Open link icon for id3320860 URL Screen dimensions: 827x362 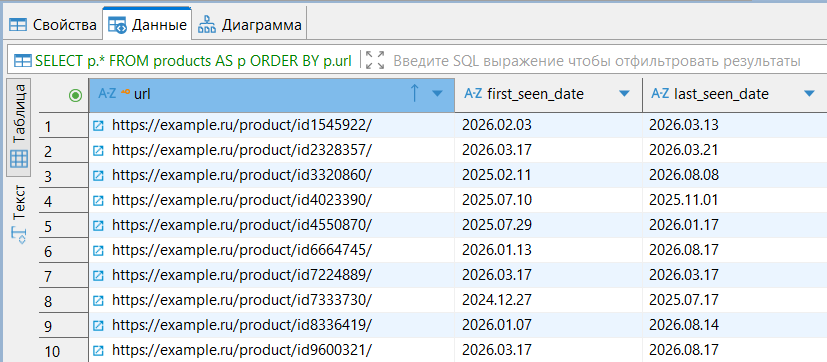click(98, 175)
